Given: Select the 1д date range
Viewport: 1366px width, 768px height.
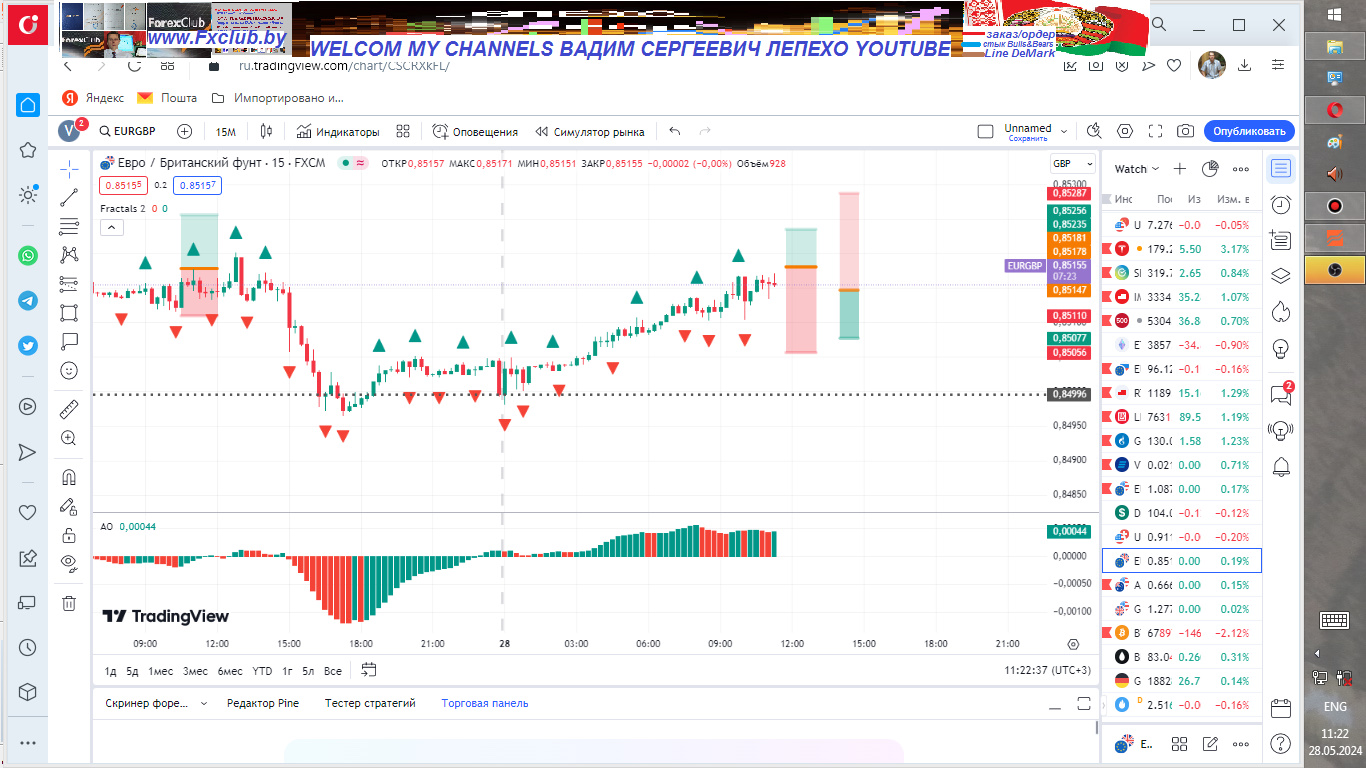Looking at the screenshot, I should click(111, 671).
